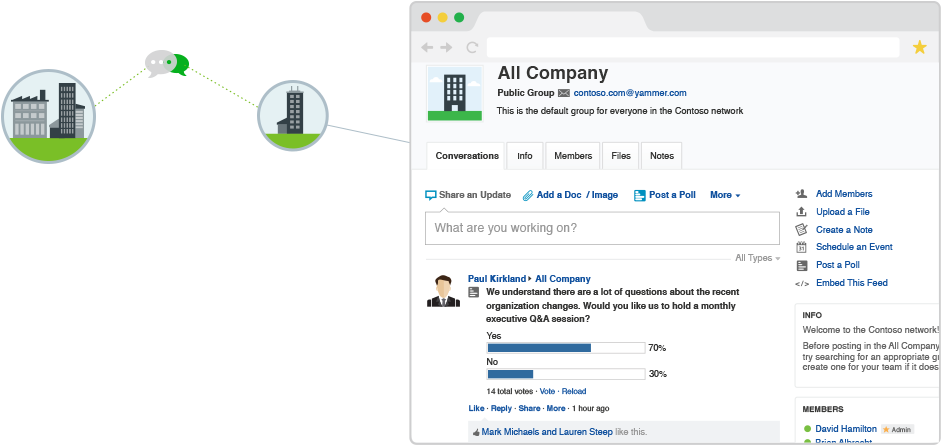Viewport: 941px width, 445px height.
Task: Click the Post a Poll link beside Image
Action: (672, 195)
